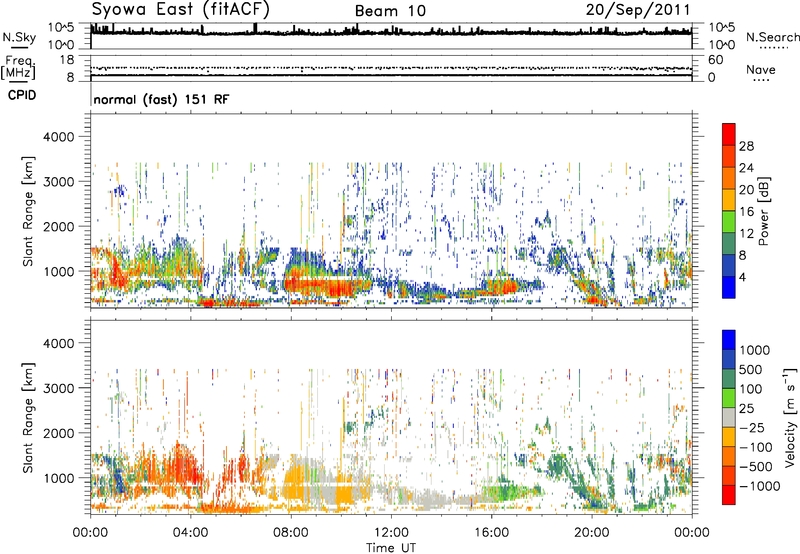
Task: Click the 'CPID' row label
Action: tap(22, 95)
